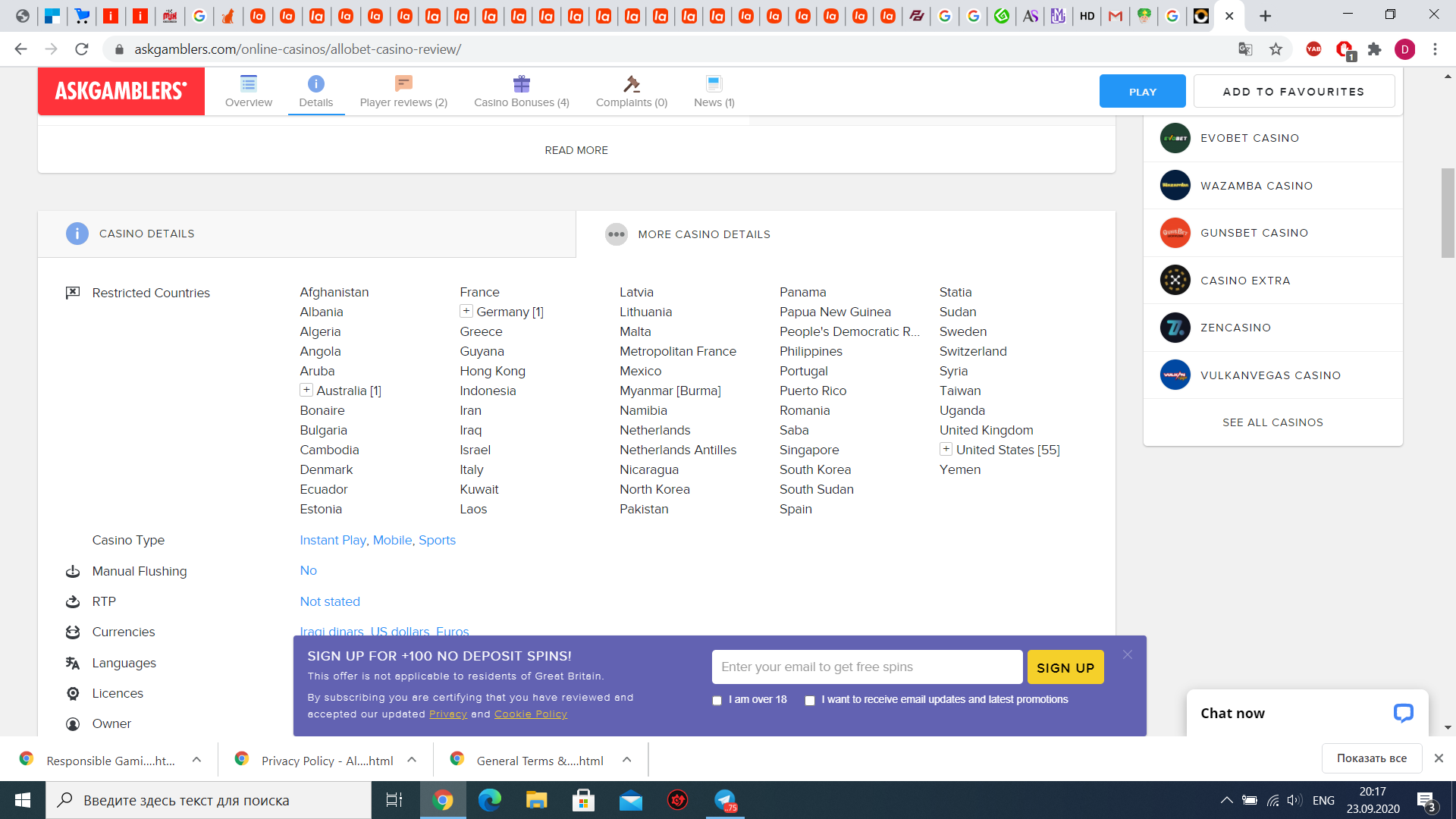
Task: Open the Cookie Policy link
Action: [531, 714]
